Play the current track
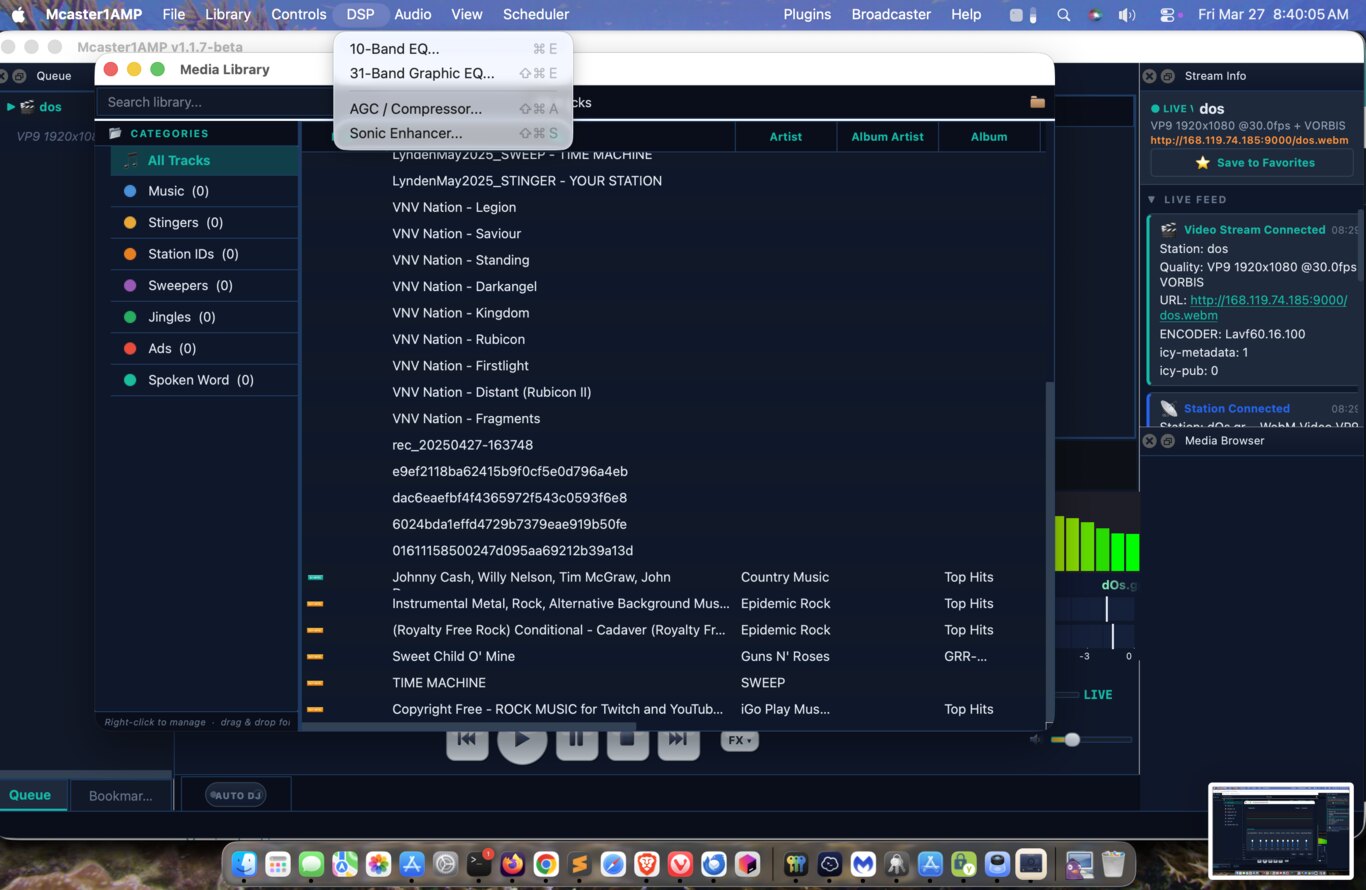This screenshot has height=890, width=1366. pyautogui.click(x=522, y=741)
